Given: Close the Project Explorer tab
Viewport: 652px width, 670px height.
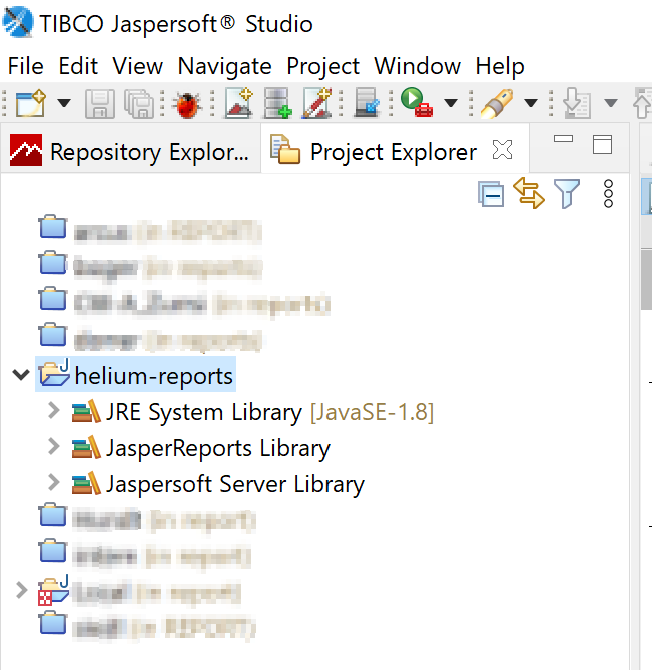Looking at the screenshot, I should (503, 151).
